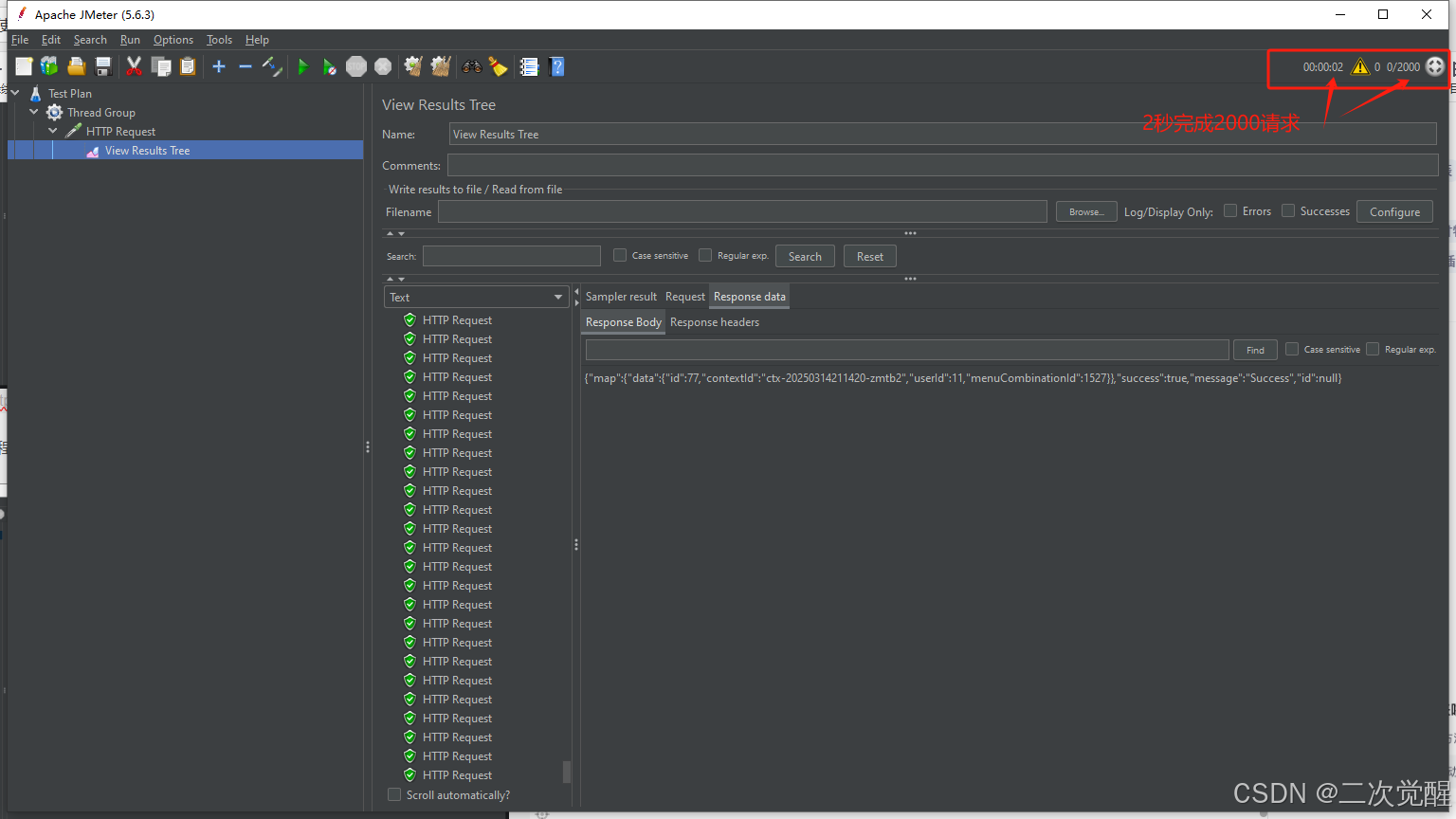Enable Scroll automatically checkbox
The width and height of the screenshot is (1456, 819).
click(394, 794)
